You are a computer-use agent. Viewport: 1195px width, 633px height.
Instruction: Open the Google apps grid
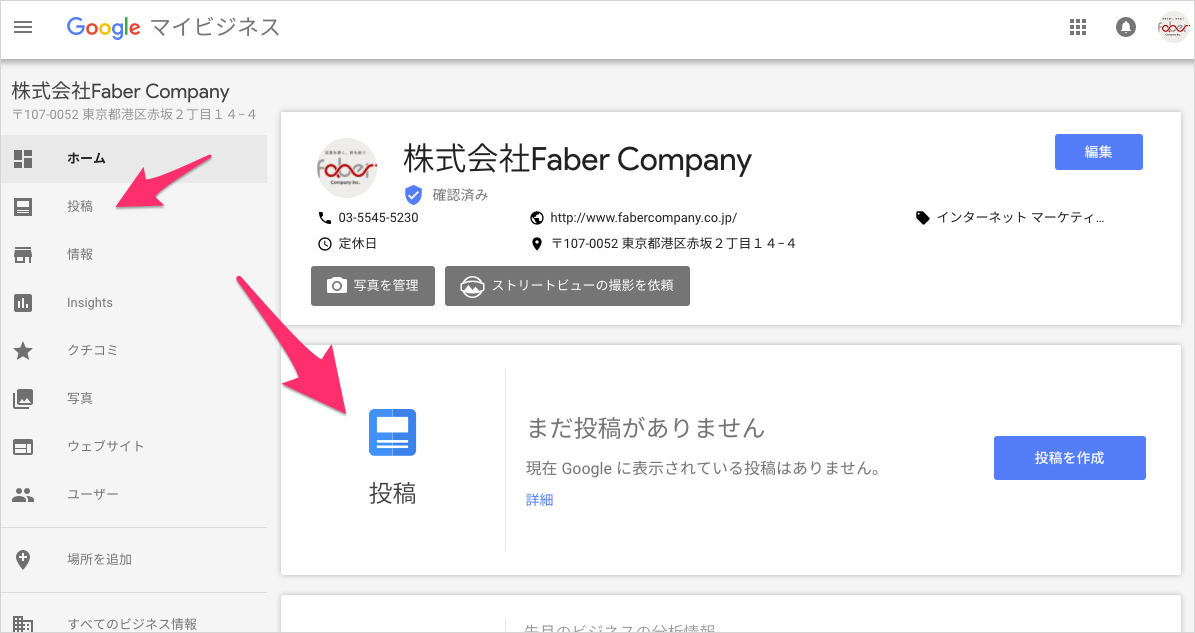1078,27
